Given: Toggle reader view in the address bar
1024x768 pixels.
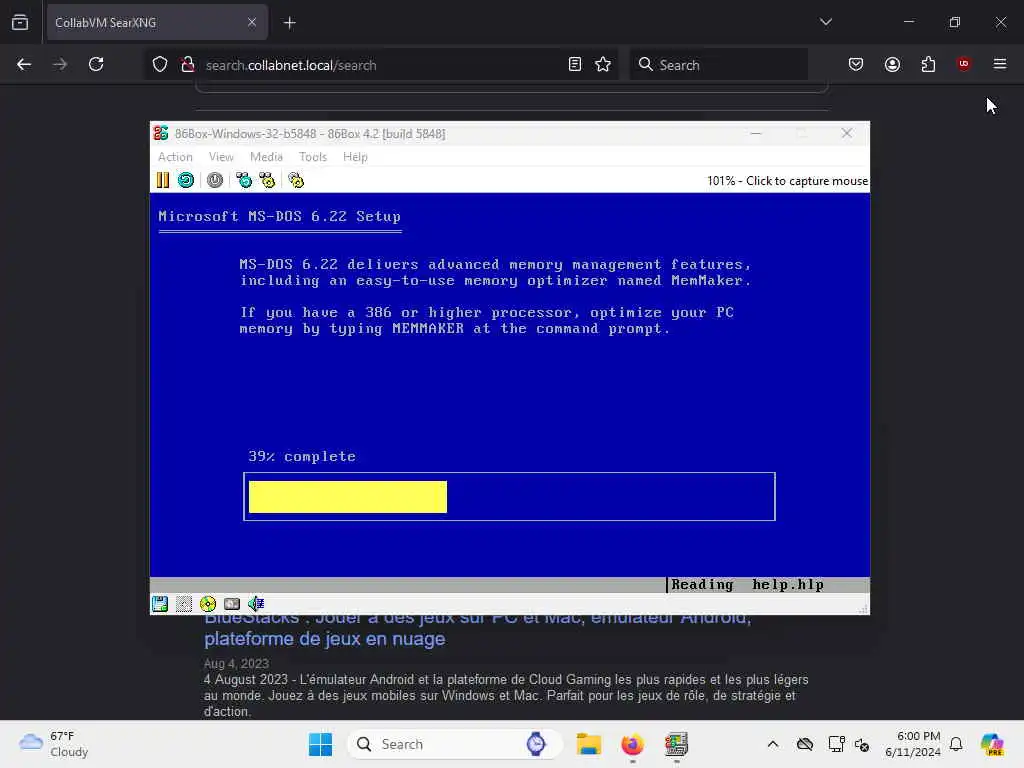Looking at the screenshot, I should tap(575, 64).
